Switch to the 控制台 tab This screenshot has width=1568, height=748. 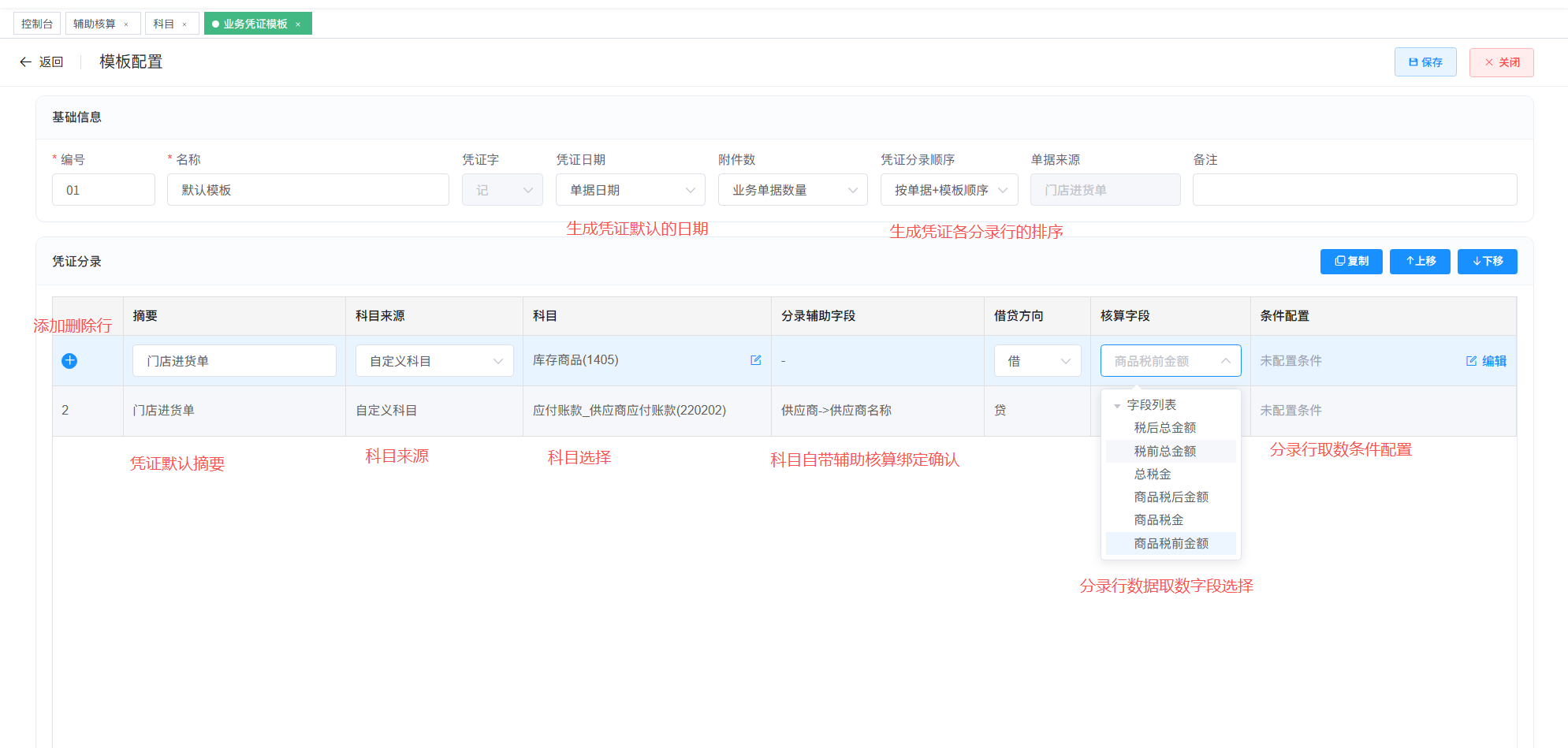point(37,24)
